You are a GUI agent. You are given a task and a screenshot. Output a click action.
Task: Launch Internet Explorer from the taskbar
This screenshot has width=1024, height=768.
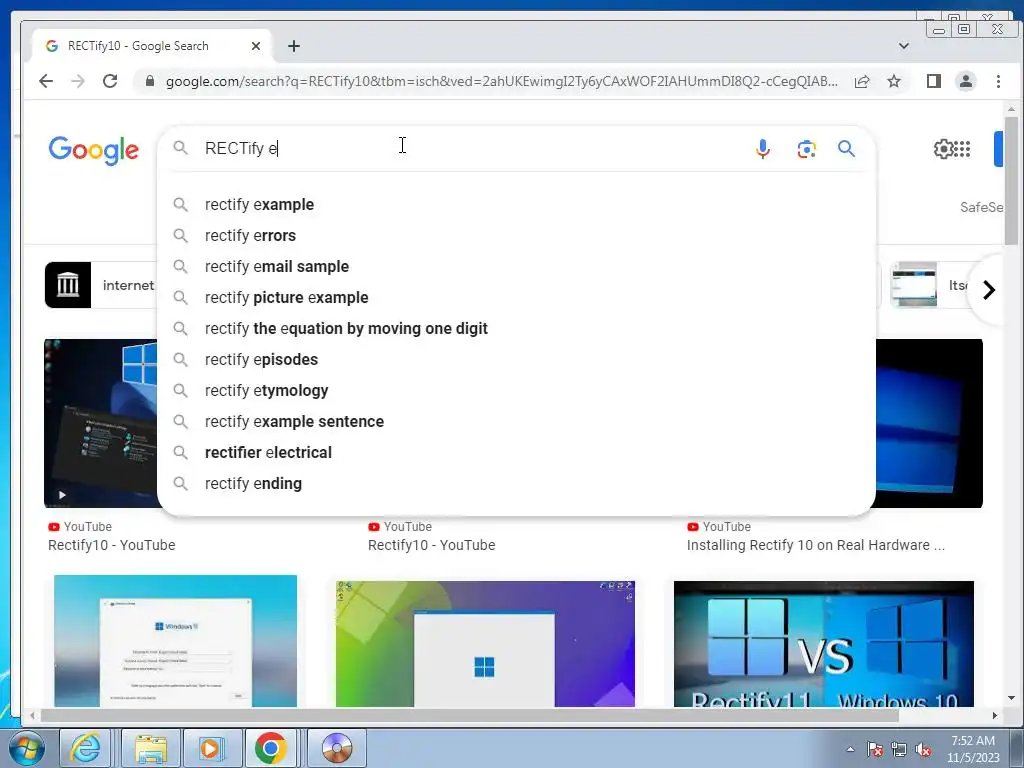(x=86, y=748)
